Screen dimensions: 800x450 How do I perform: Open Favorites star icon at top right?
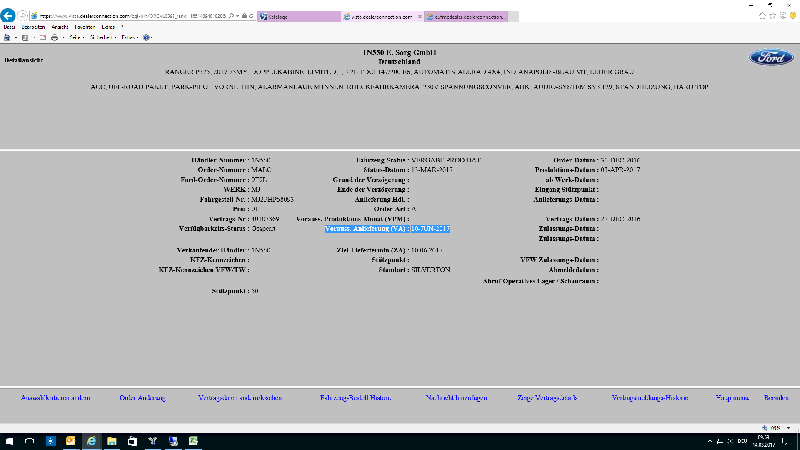[x=772, y=16]
